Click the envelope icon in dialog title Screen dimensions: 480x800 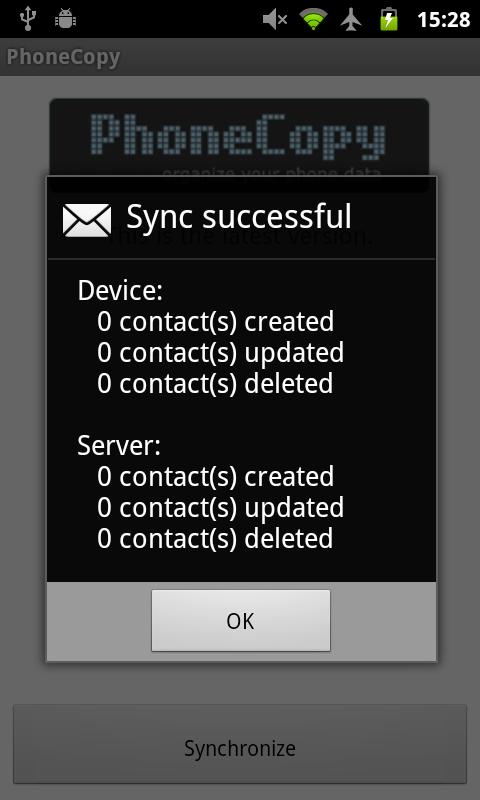pyautogui.click(x=87, y=220)
